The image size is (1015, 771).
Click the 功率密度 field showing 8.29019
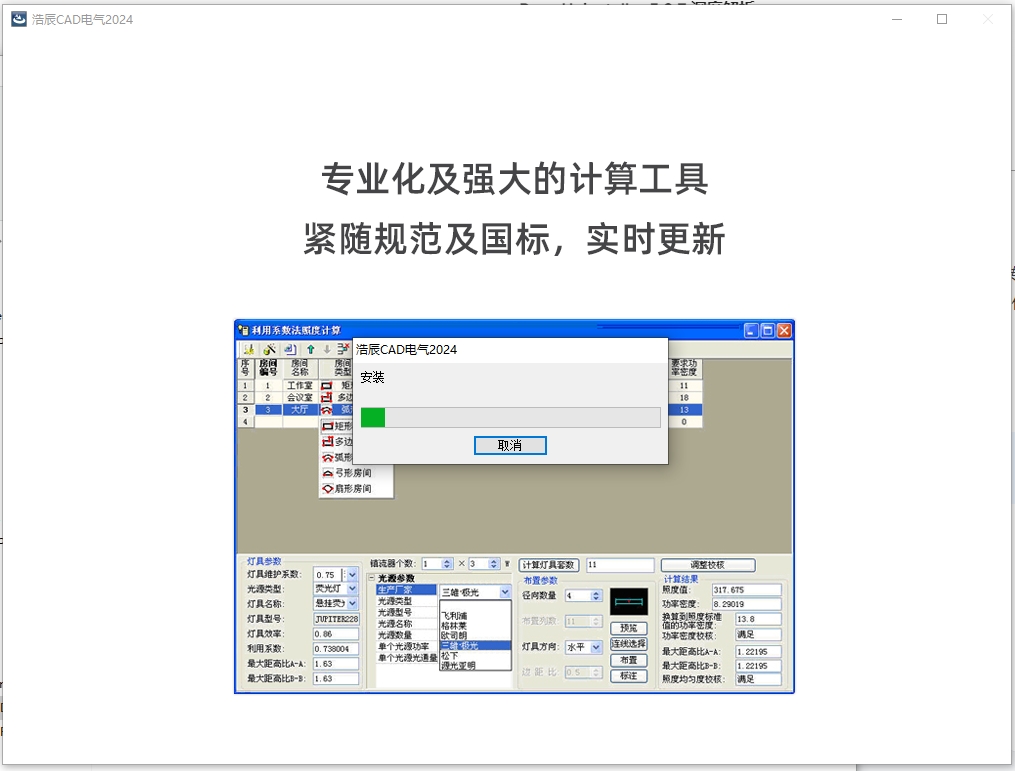pyautogui.click(x=746, y=604)
